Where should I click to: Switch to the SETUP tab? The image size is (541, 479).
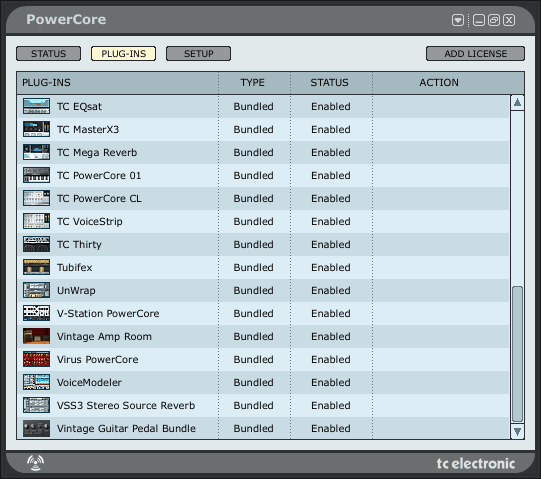pyautogui.click(x=198, y=53)
